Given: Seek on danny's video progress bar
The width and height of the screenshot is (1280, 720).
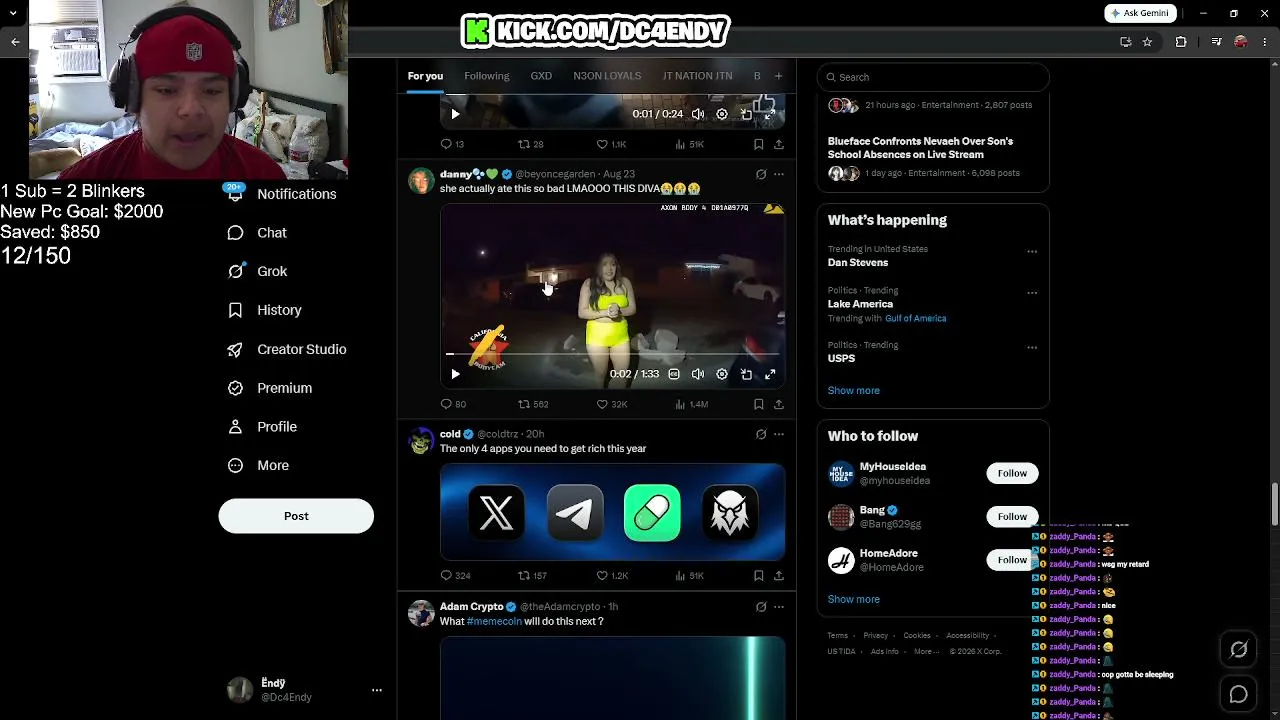Looking at the screenshot, I should (x=612, y=354).
